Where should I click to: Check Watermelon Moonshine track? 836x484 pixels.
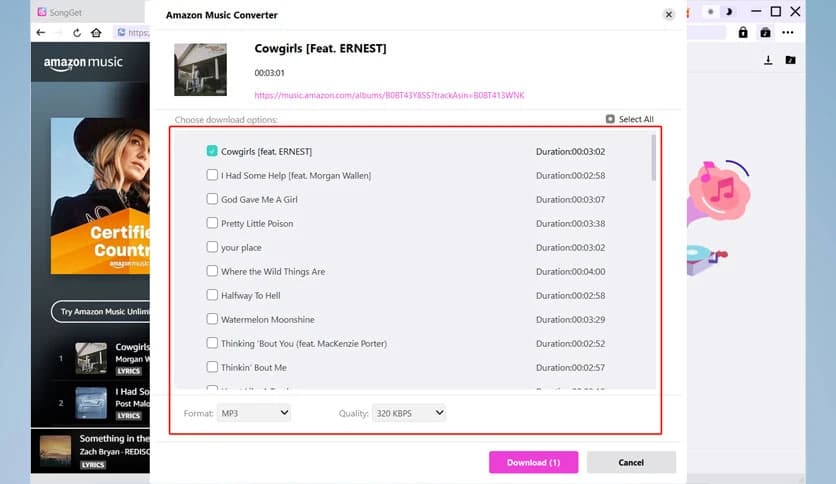pos(212,319)
